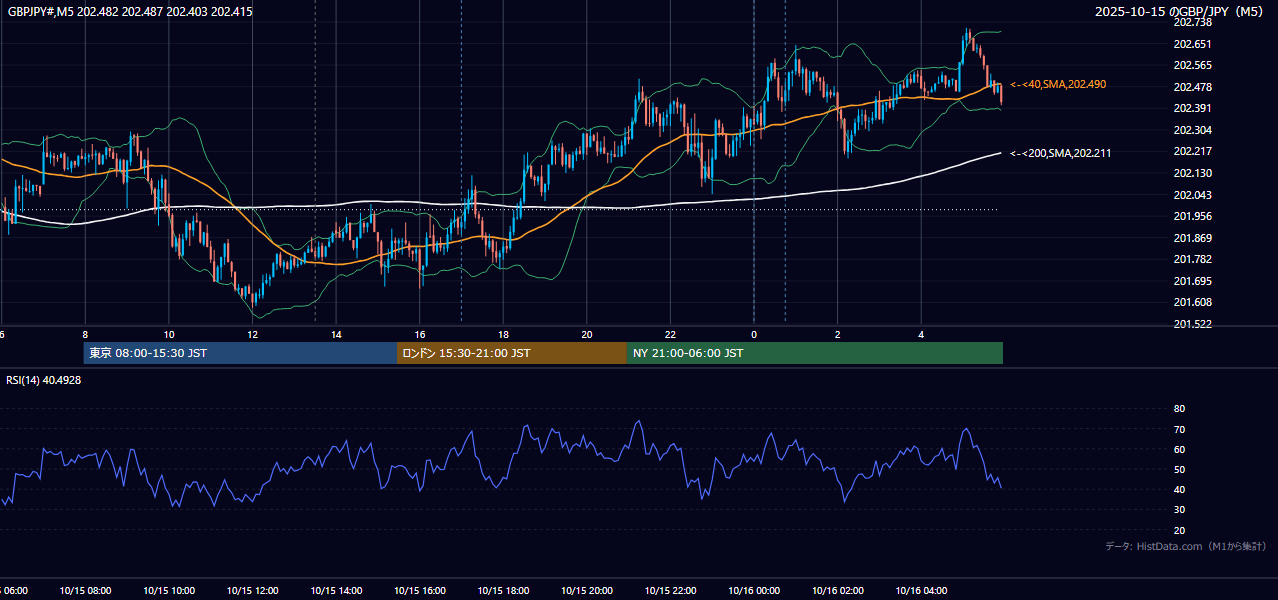Select the 東京 08:00-15:30 JST session bar
1278x600 pixels.
[240, 353]
